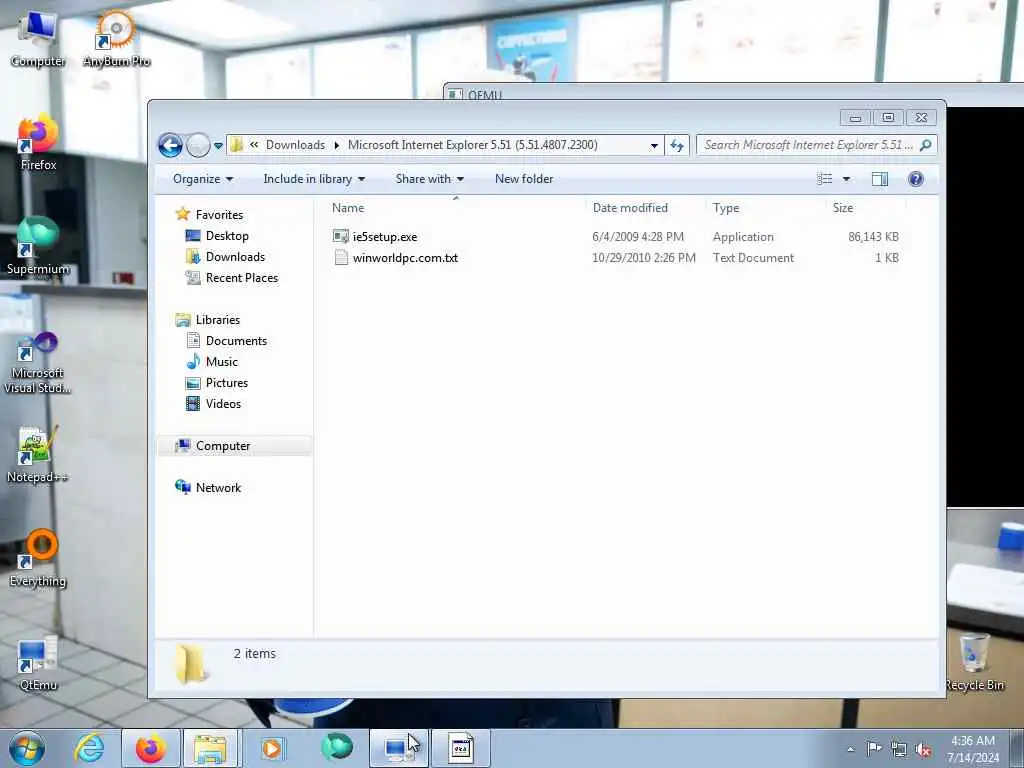Open Action Center flag in tray
The image size is (1024, 768).
[874, 749]
